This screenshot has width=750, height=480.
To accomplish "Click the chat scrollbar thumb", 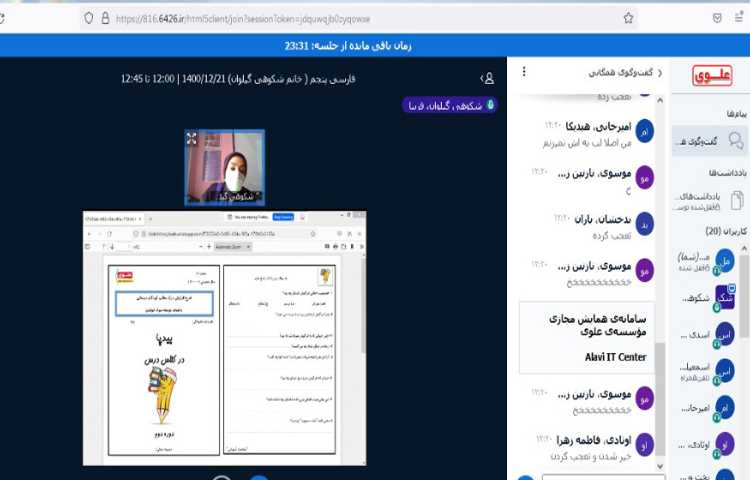I will pos(660,399).
